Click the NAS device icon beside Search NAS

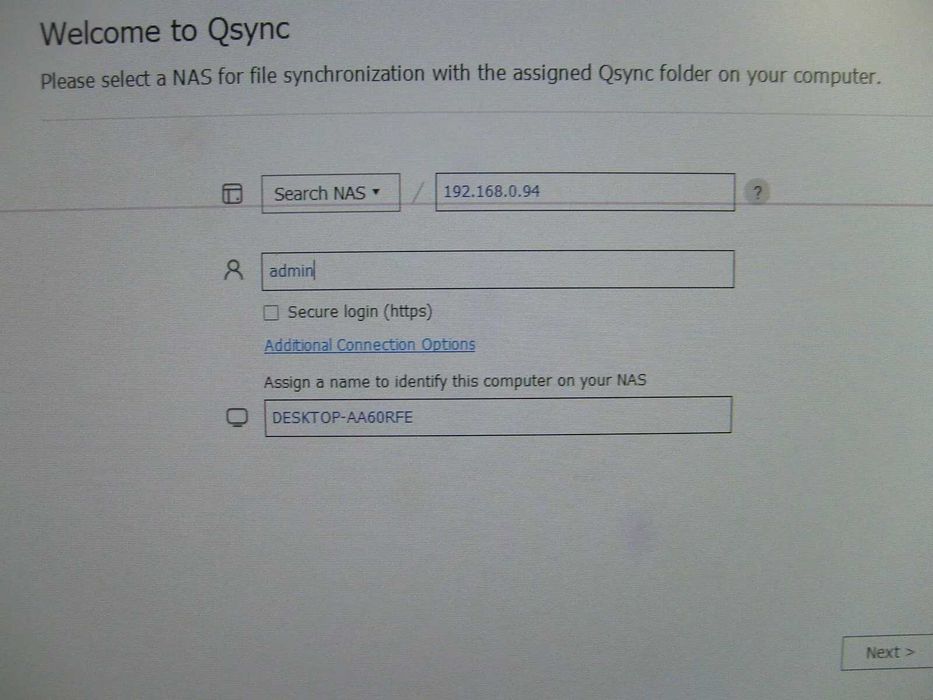[x=232, y=193]
